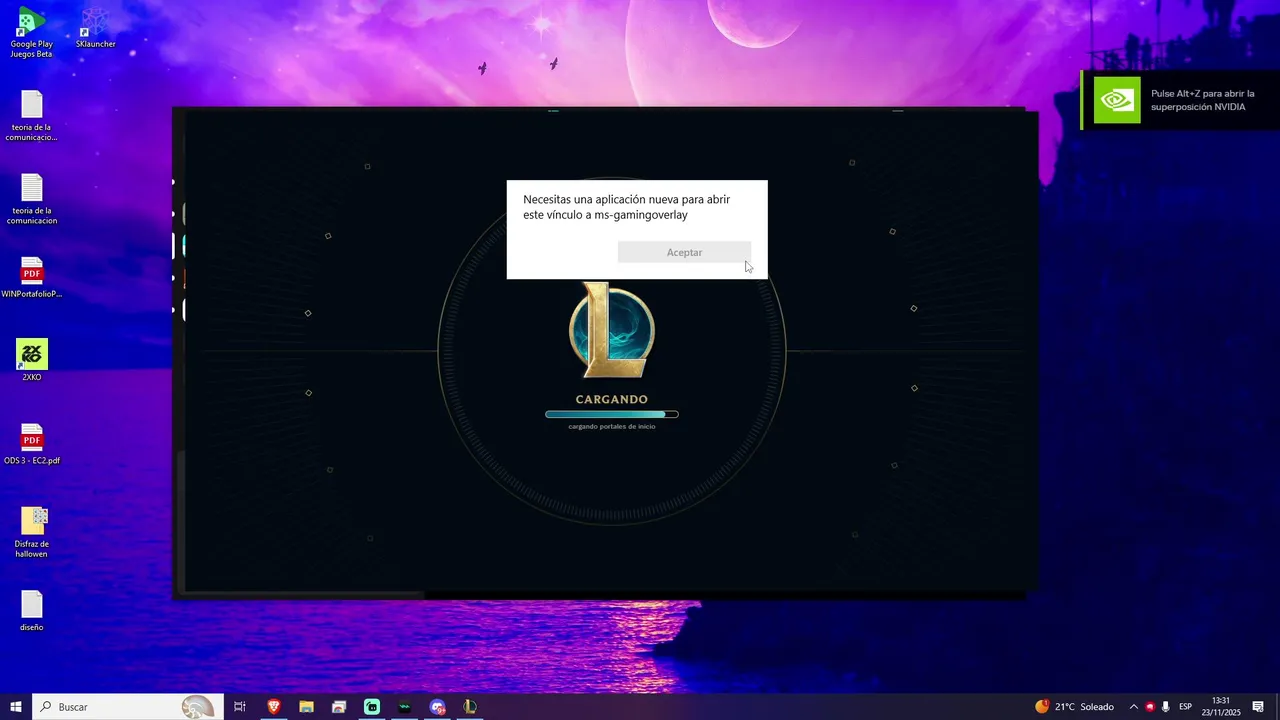Open the black waveform app on taskbar
Viewport: 1280px width, 720px height.
click(404, 707)
